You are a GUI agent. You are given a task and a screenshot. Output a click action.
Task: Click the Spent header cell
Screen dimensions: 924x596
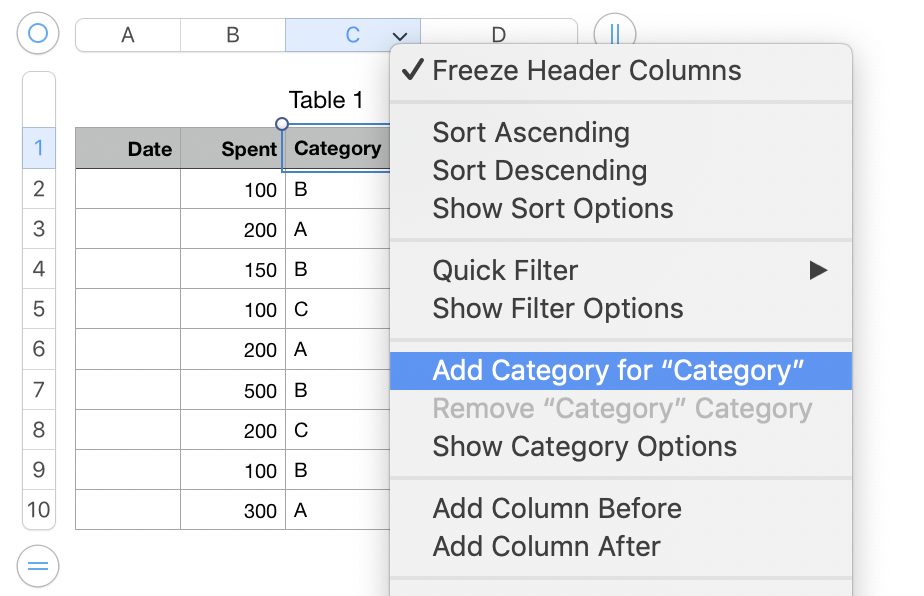pos(233,149)
